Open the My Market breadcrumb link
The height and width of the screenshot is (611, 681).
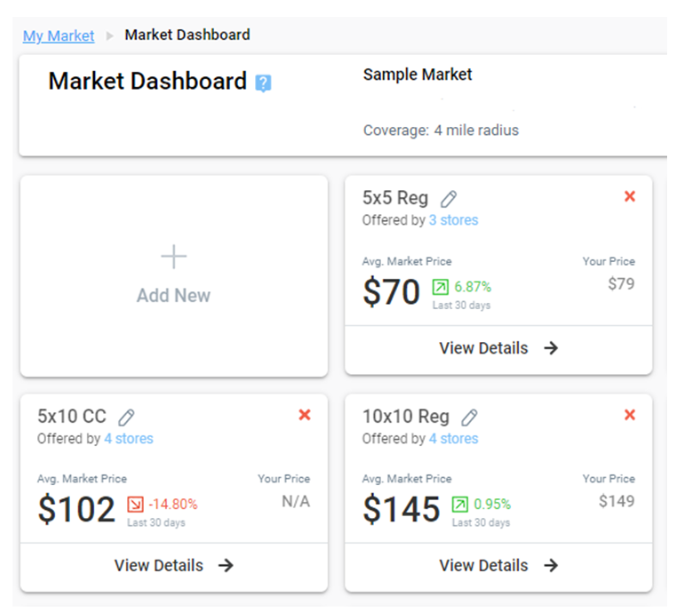tap(58, 36)
